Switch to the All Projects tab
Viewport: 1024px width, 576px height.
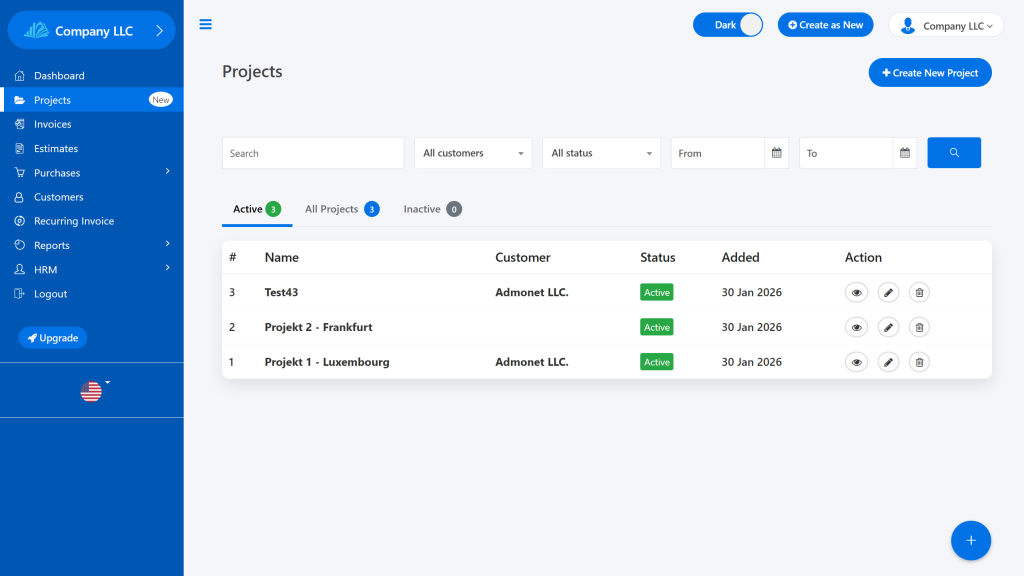click(340, 209)
